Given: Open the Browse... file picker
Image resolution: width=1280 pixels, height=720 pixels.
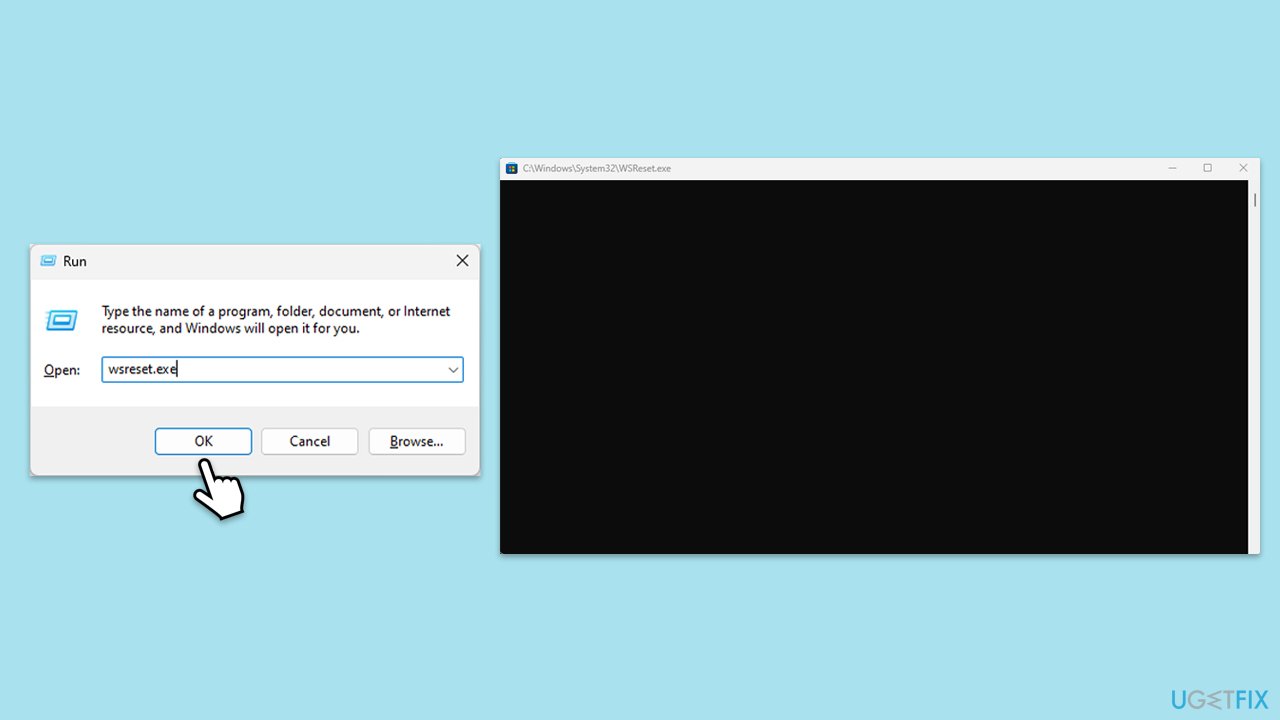Looking at the screenshot, I should pos(417,441).
